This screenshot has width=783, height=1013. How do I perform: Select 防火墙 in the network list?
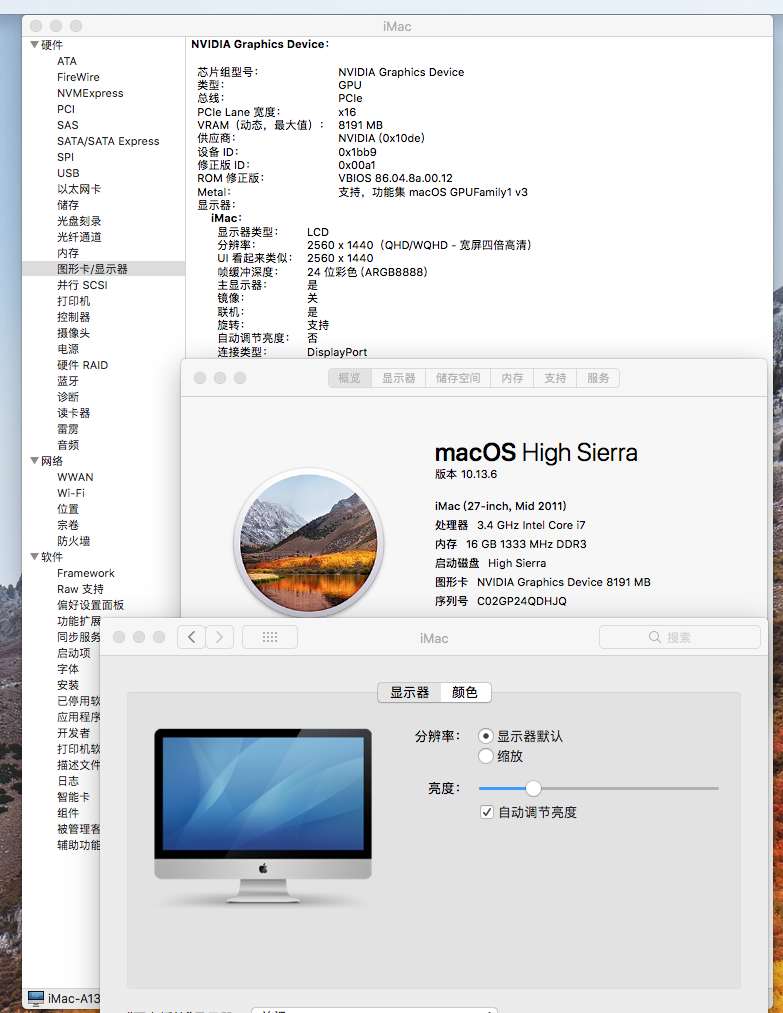(74, 541)
